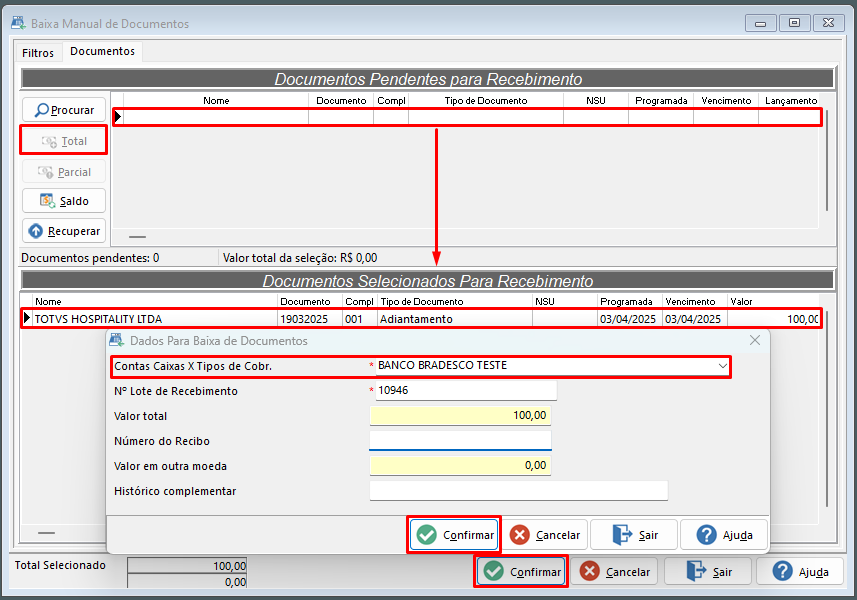This screenshot has height=600, width=857.
Task: Click the Adiantamento document type cell
Action: point(455,319)
